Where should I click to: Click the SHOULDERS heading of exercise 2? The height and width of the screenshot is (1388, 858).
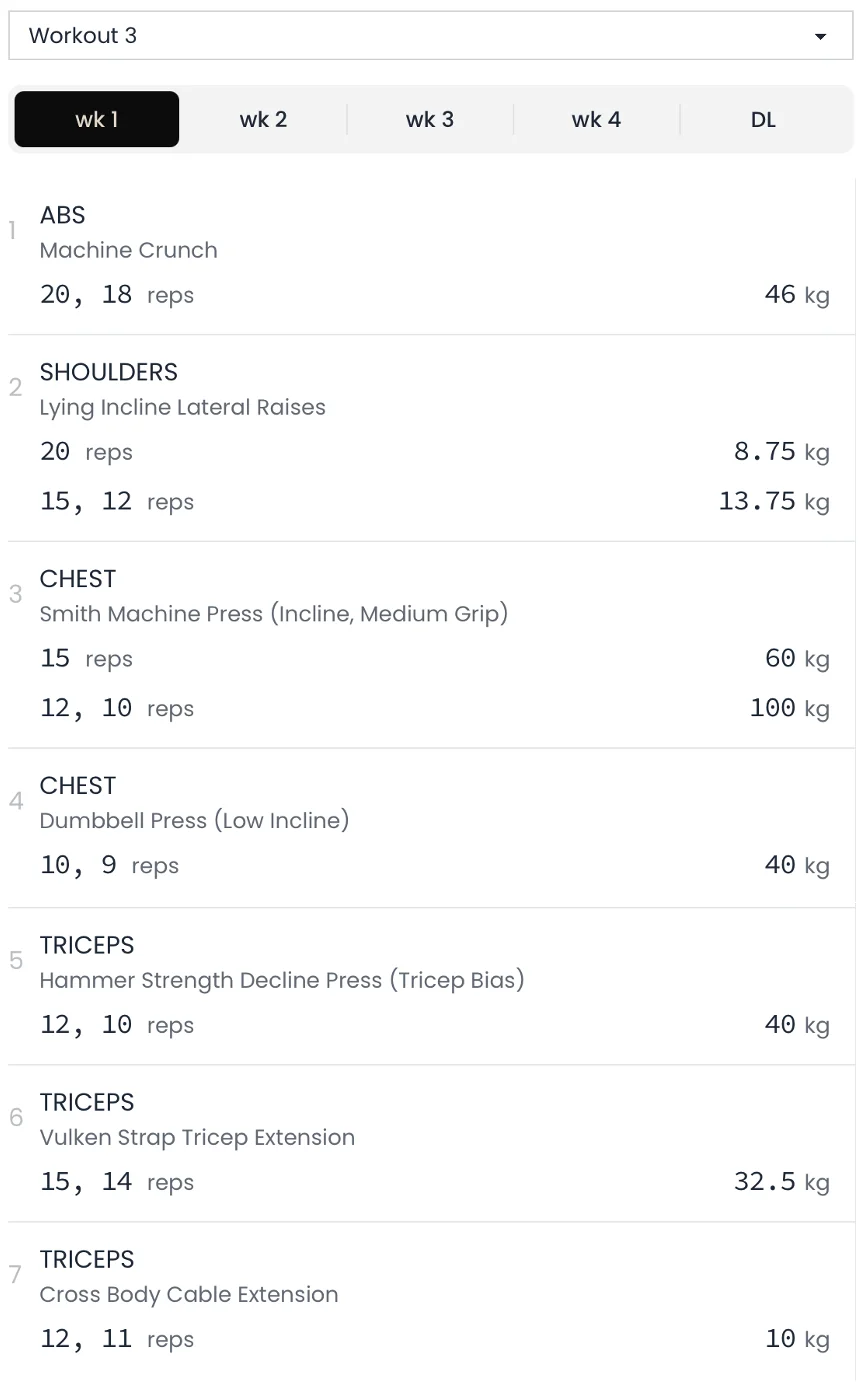tap(109, 372)
